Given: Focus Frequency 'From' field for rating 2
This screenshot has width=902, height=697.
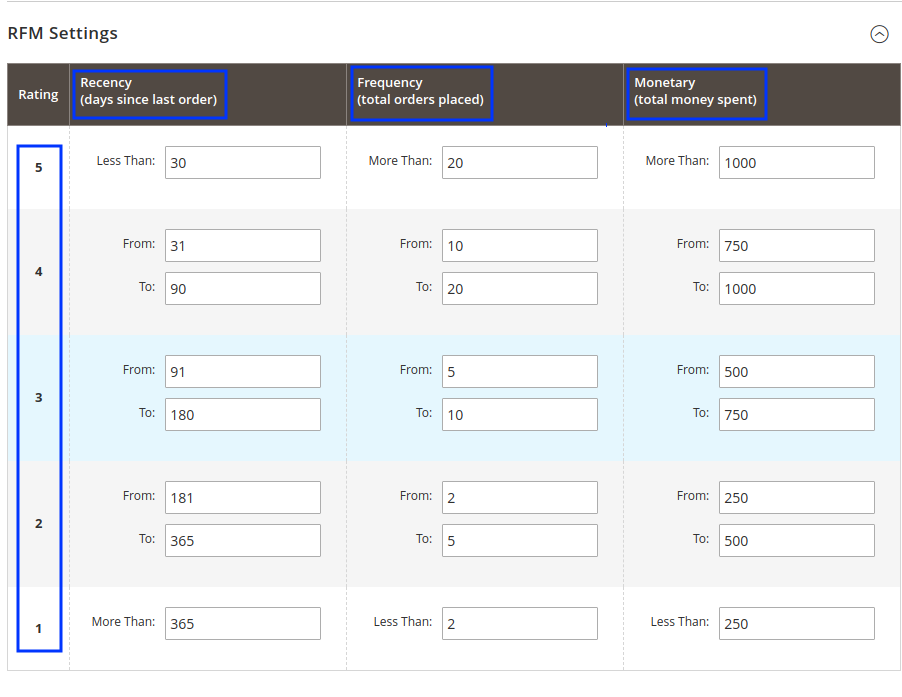Looking at the screenshot, I should (x=520, y=498).
